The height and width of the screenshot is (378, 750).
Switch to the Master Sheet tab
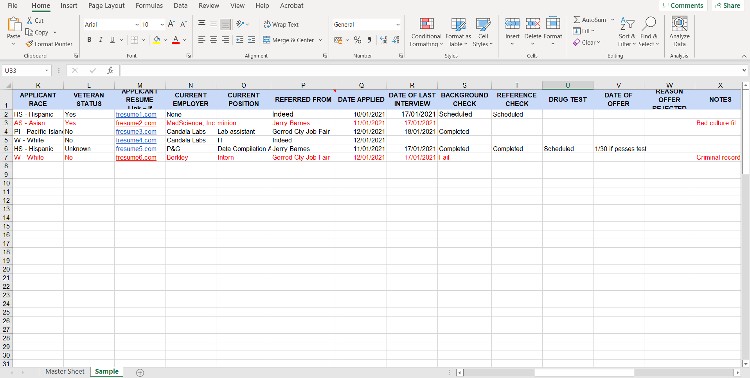pyautogui.click(x=65, y=372)
